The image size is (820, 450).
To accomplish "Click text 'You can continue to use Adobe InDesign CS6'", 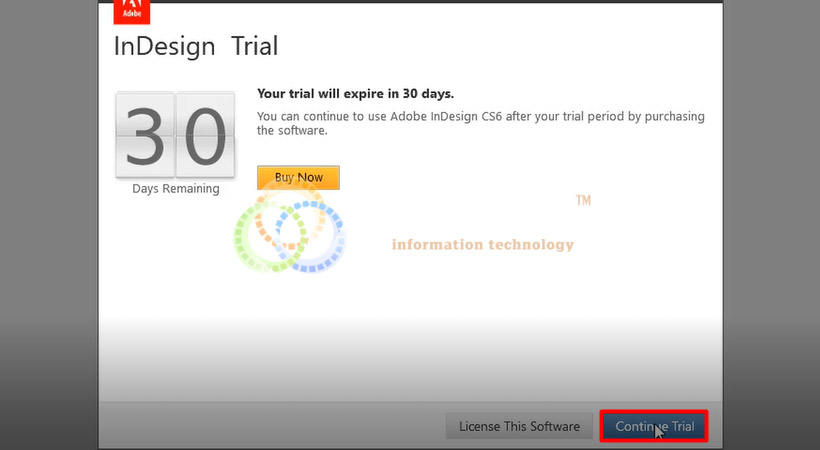I will point(380,116).
